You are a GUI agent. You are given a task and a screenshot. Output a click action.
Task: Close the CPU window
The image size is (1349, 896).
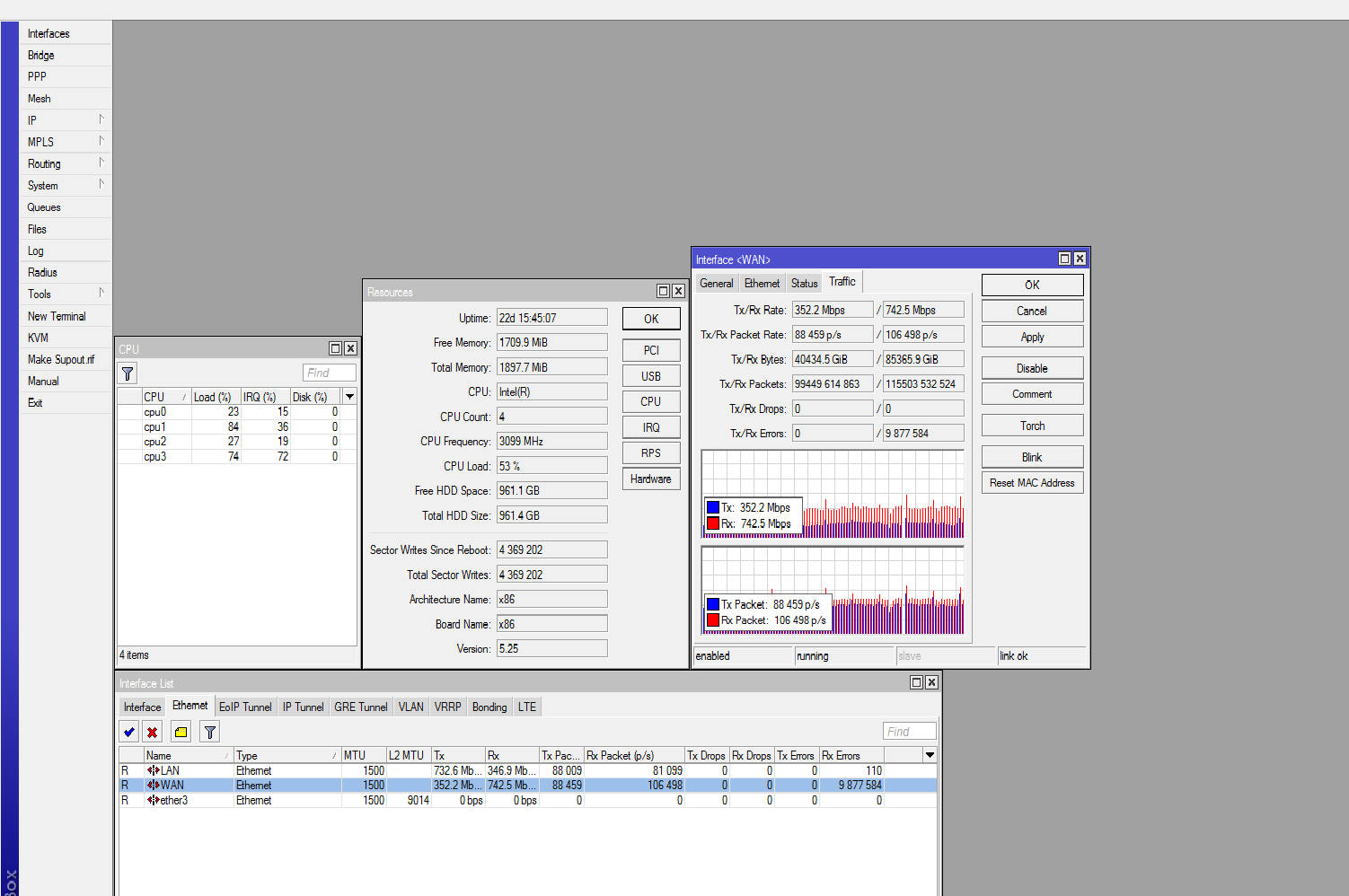[x=350, y=348]
